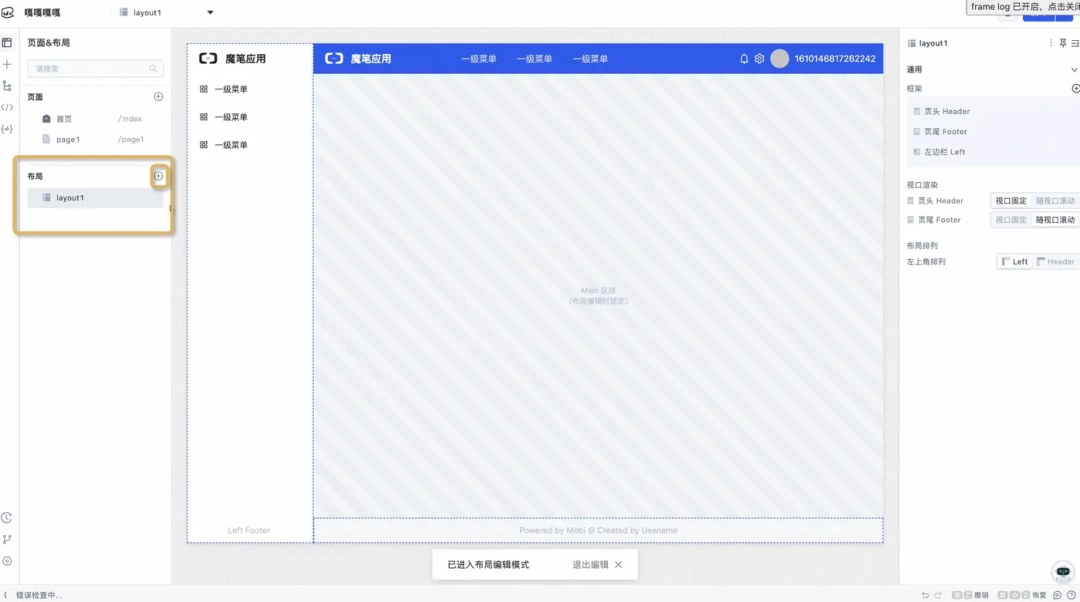This screenshot has width=1080, height=602.
Task: Select the pages and layouts panel icon
Action: pyautogui.click(x=7, y=42)
